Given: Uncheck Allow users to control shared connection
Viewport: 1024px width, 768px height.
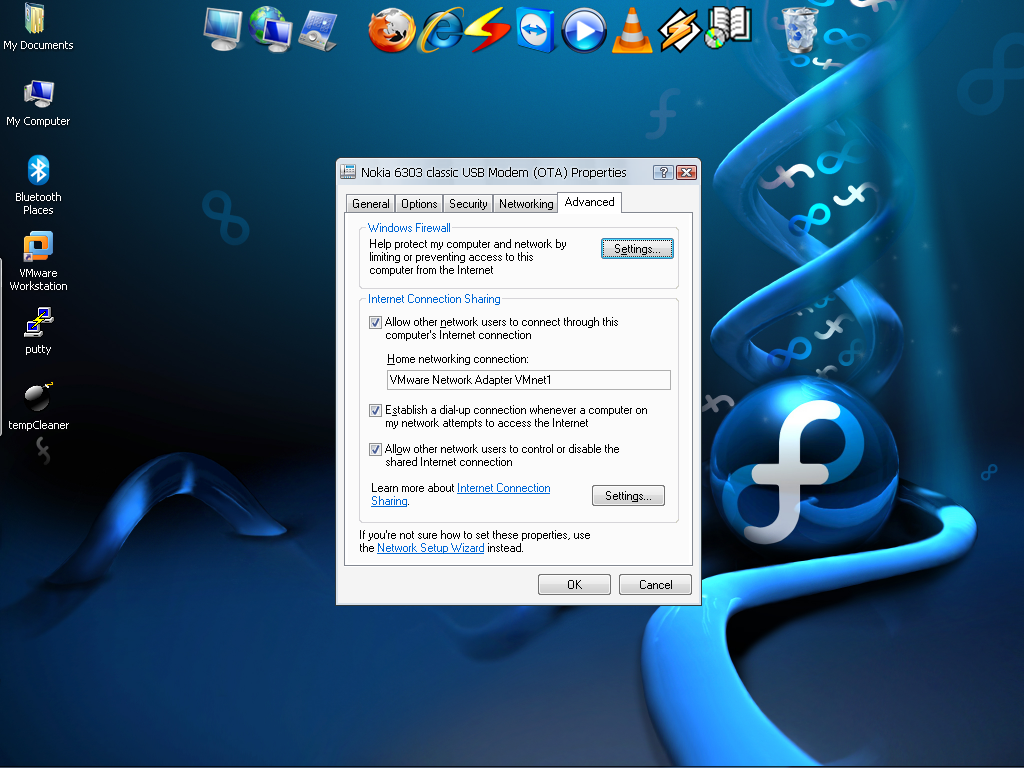Looking at the screenshot, I should pos(375,449).
